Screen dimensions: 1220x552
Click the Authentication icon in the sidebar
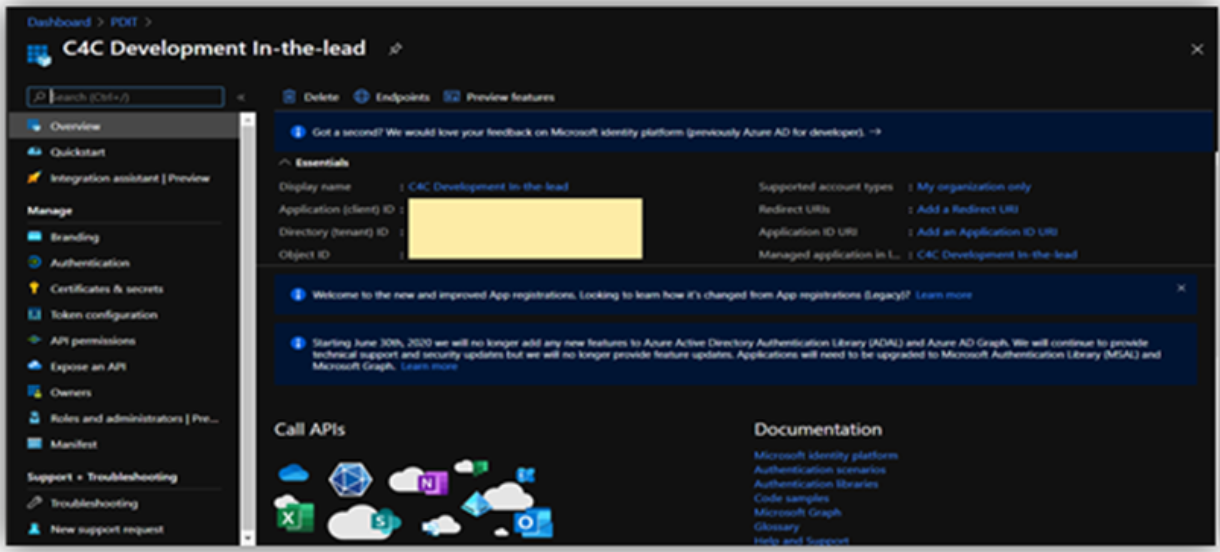pos(34,263)
